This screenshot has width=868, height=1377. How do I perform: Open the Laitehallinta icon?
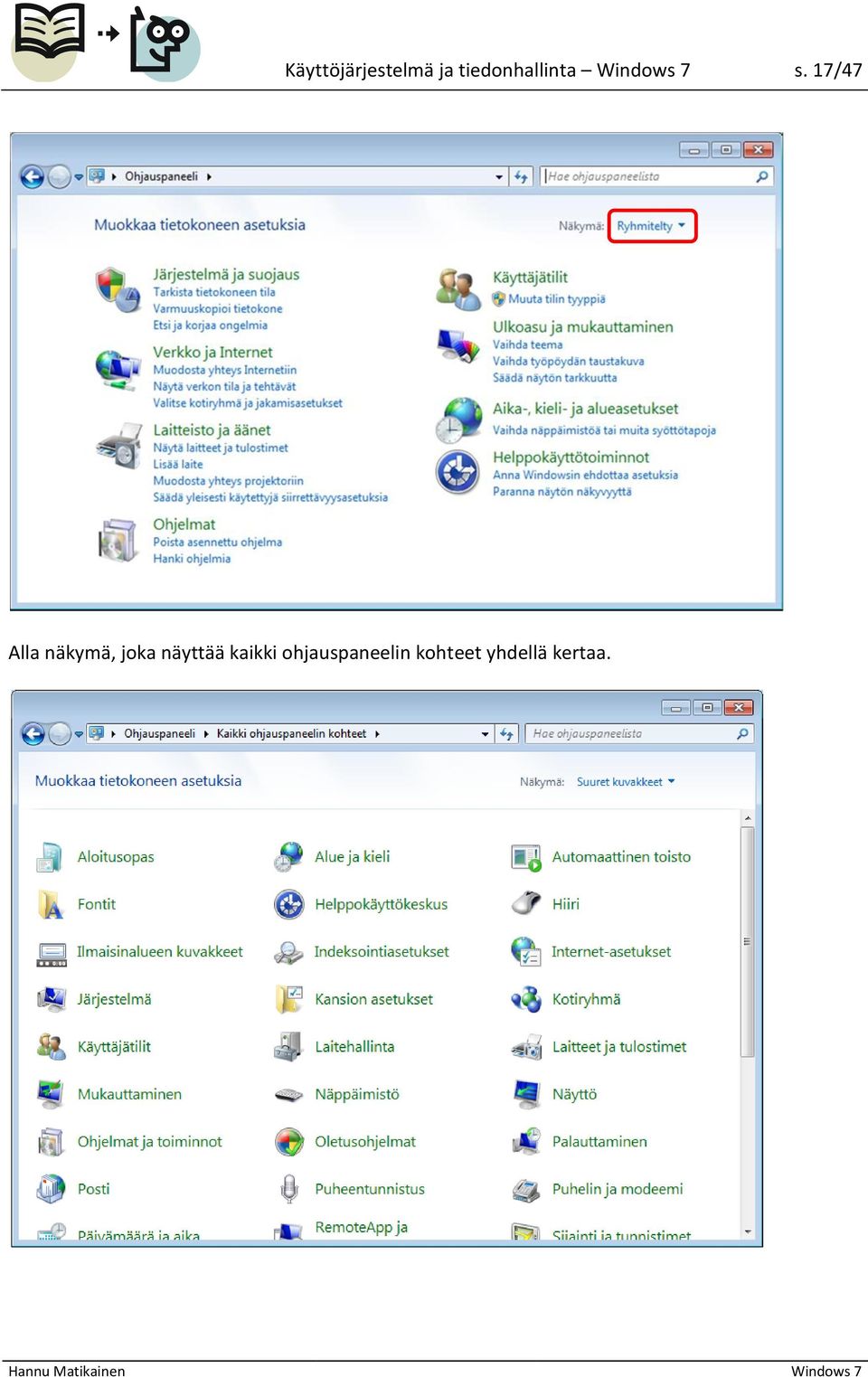click(288, 1046)
